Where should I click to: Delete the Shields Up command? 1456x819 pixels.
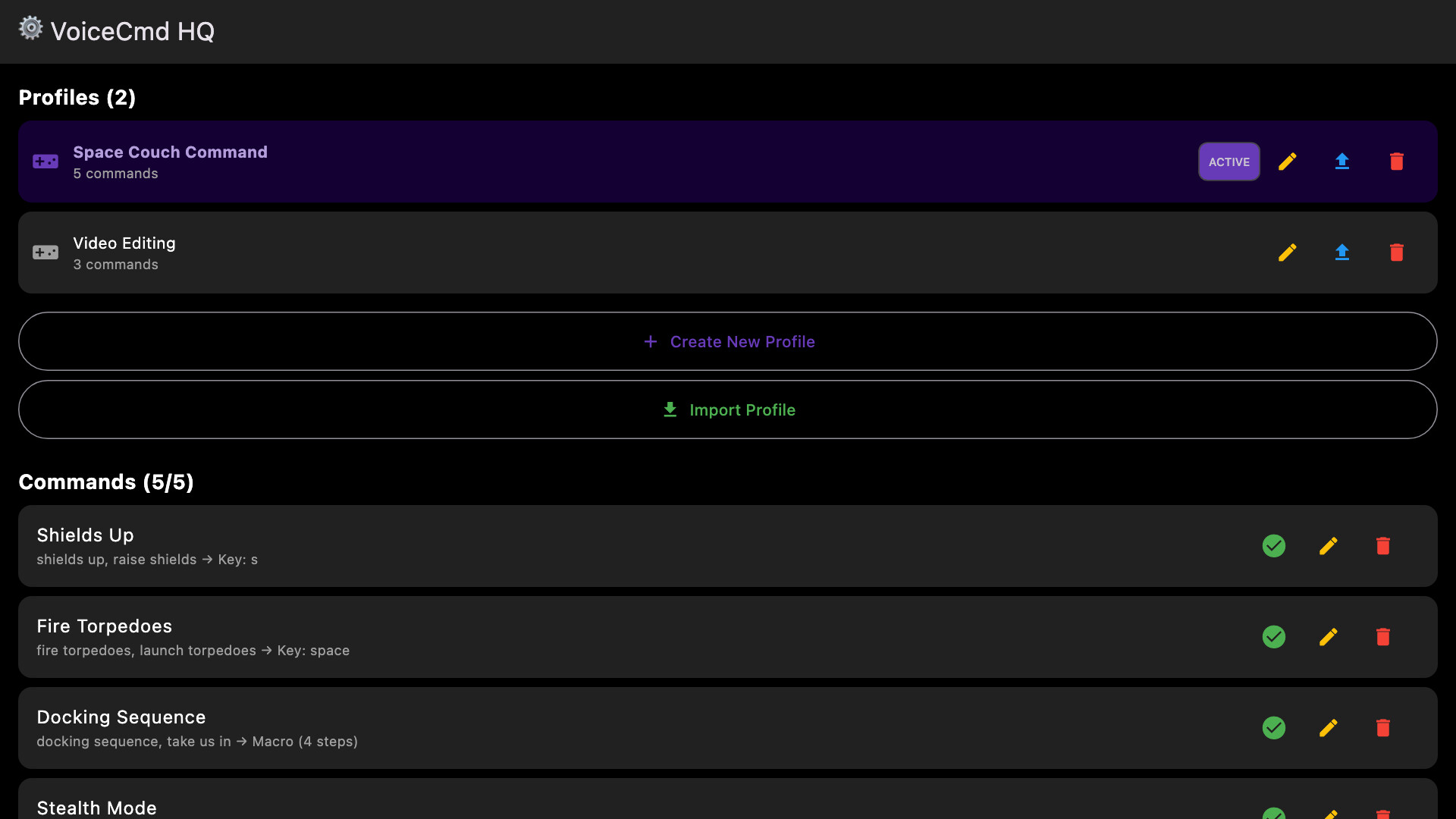pyautogui.click(x=1383, y=546)
